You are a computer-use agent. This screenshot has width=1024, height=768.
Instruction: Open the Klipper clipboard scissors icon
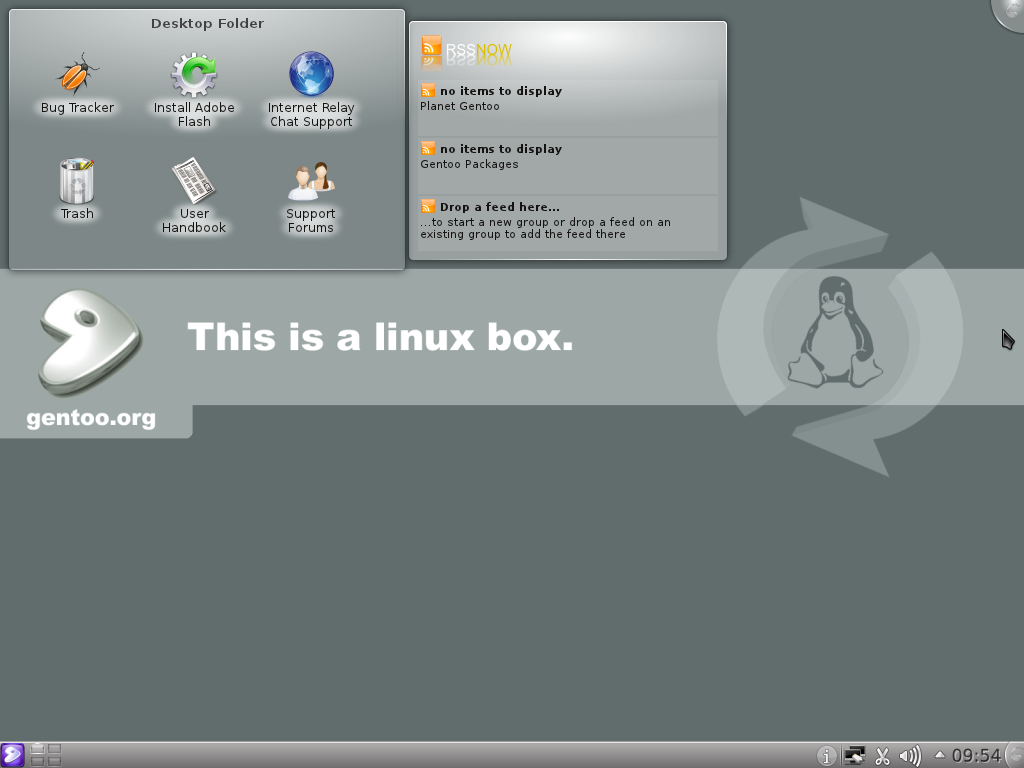tap(881, 756)
